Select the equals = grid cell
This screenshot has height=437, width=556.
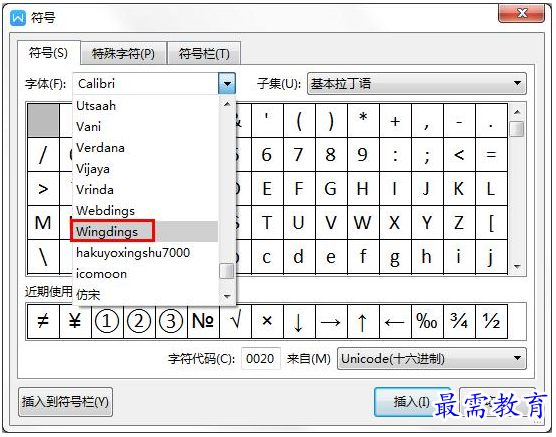pyautogui.click(x=491, y=155)
